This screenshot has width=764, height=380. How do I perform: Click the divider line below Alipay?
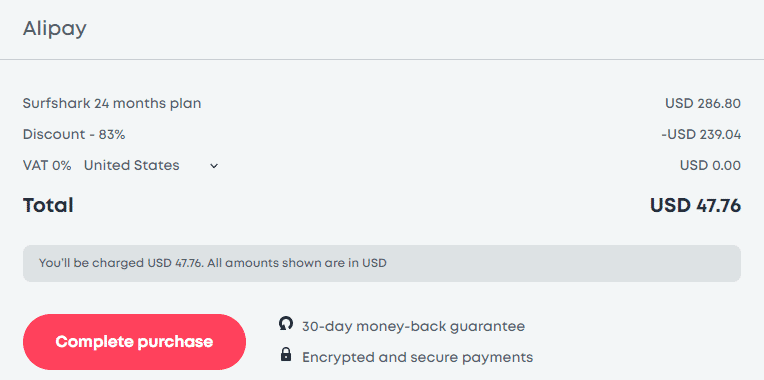[382, 59]
